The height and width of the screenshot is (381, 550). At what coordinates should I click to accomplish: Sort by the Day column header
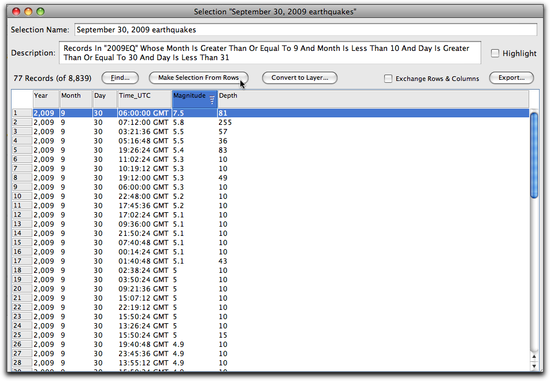[x=105, y=99]
